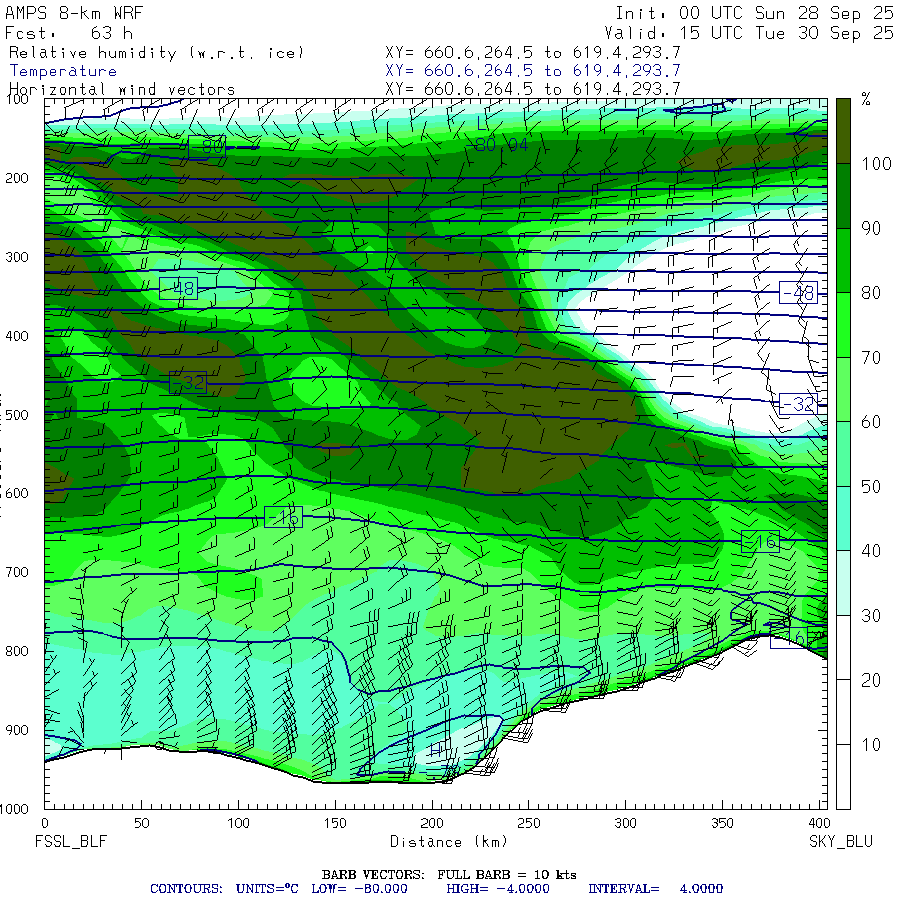Click the boxed '-80' temperature contour label
900x900 pixels.
click(207, 147)
